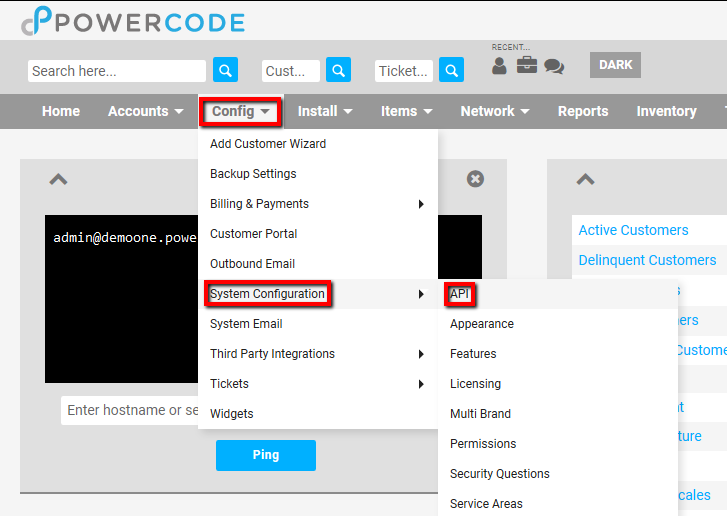This screenshot has width=727, height=516.
Task: Choose Multi Brand from the submenu
Action: 558,414
